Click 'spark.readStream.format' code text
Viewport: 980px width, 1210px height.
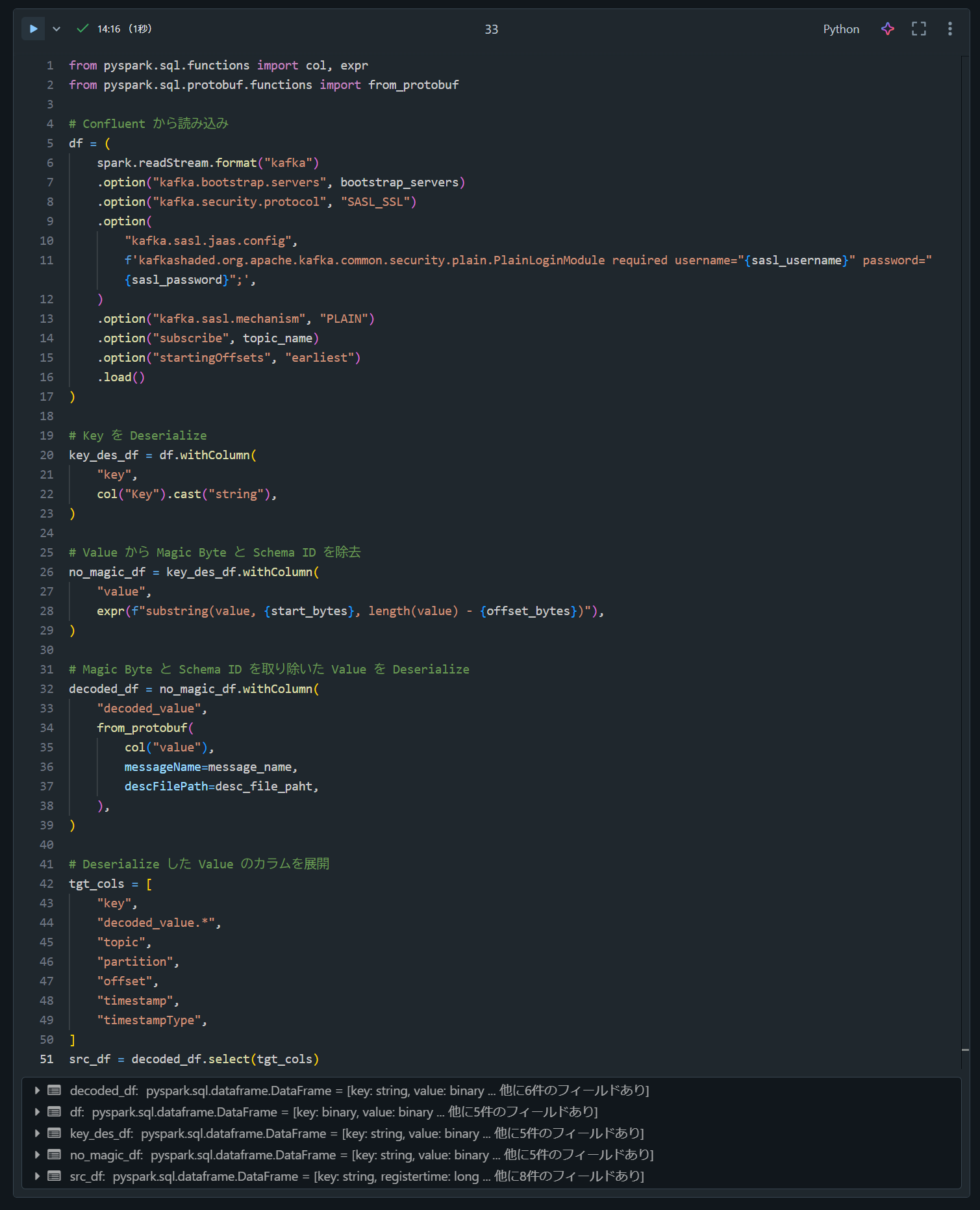click(177, 162)
